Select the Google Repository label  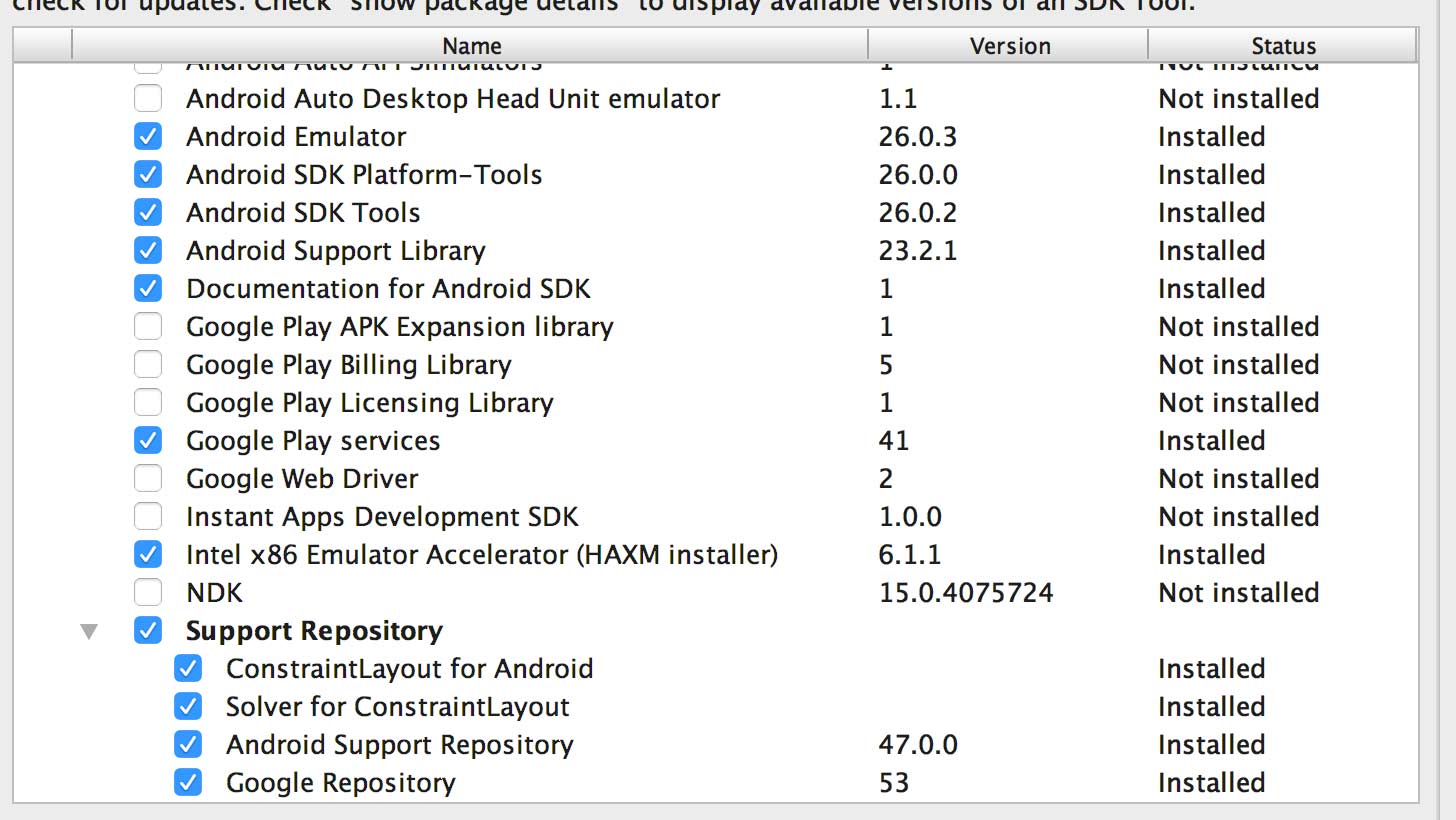340,783
